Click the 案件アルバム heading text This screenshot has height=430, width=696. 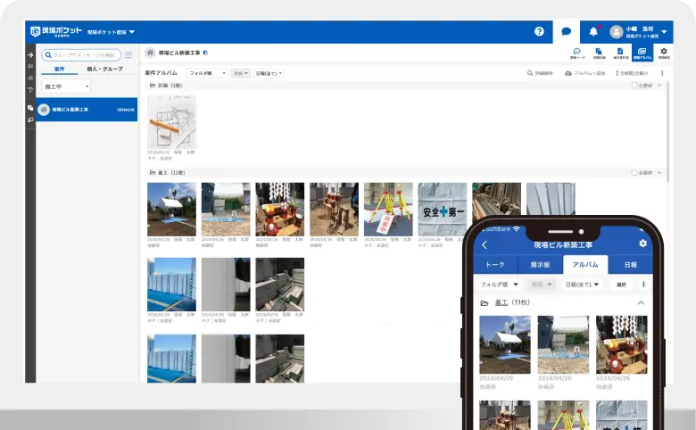click(161, 73)
